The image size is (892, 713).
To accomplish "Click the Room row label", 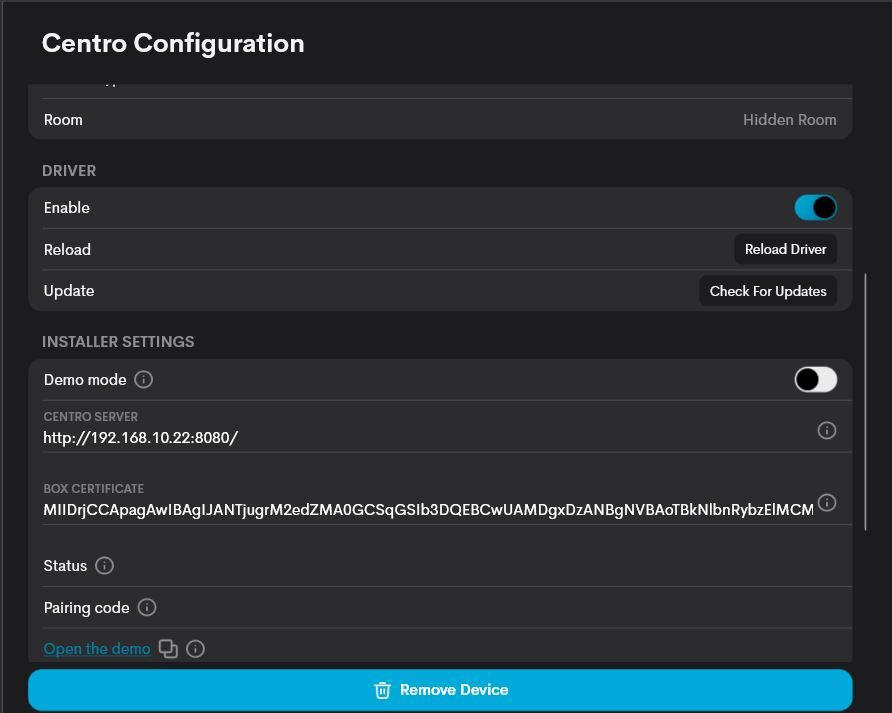I will point(63,119).
